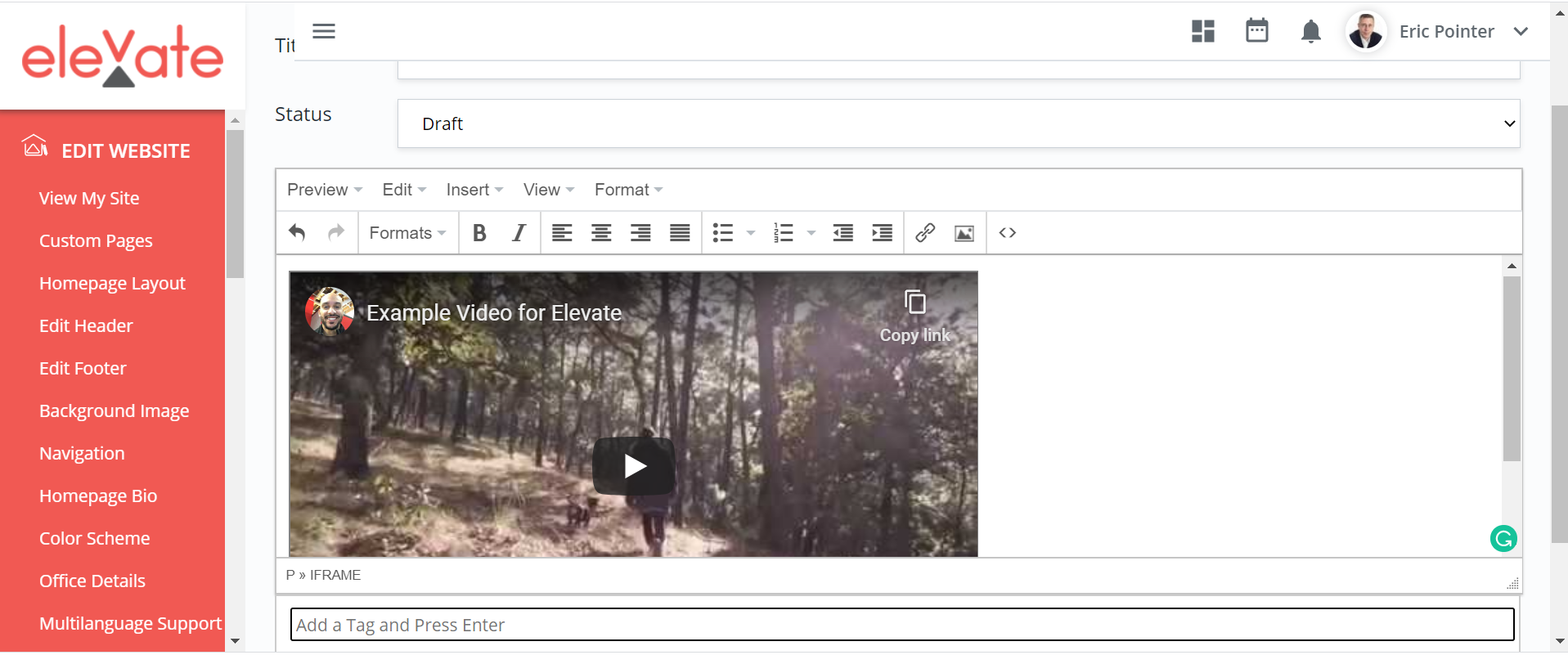Image resolution: width=1568 pixels, height=655 pixels.
Task: Click the Edit Website home icon
Action: (34, 146)
